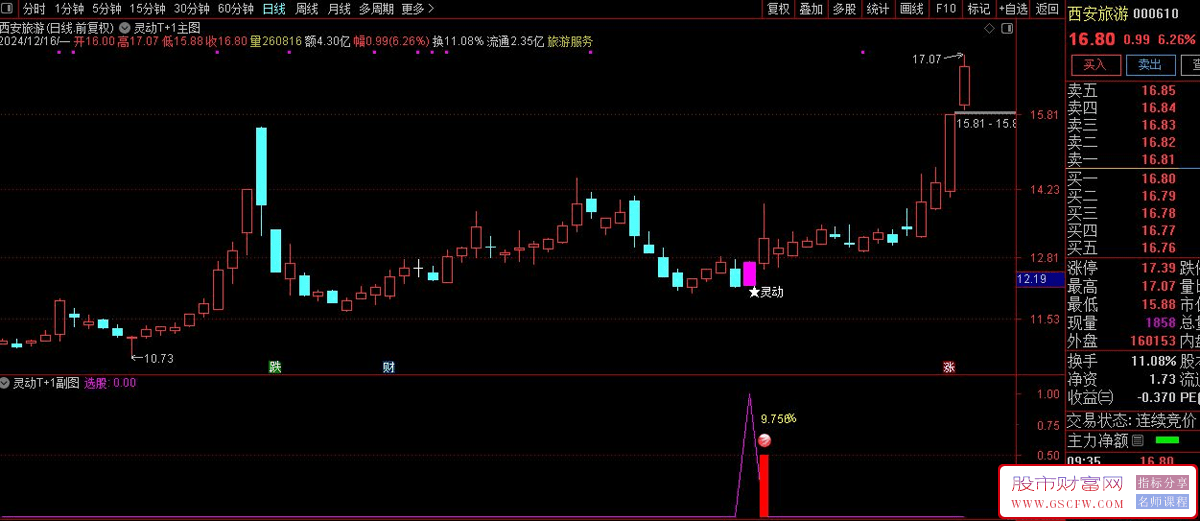Open 多周期 multi-period view
This screenshot has height=521, width=1200.
click(x=377, y=9)
